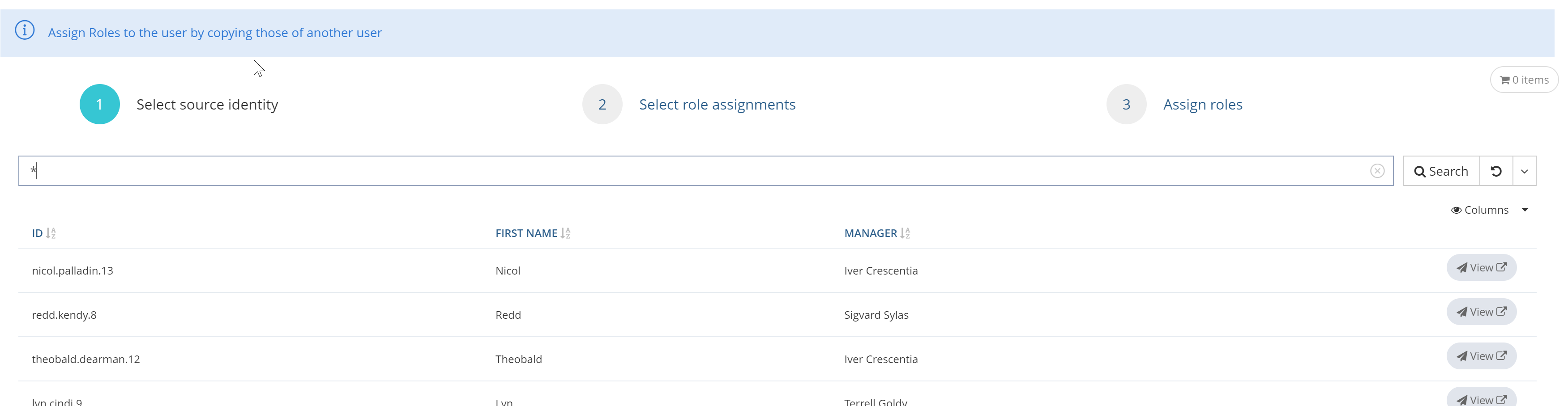This screenshot has width=1568, height=406.
Task: Sort by Manager column sort icon
Action: (905, 233)
